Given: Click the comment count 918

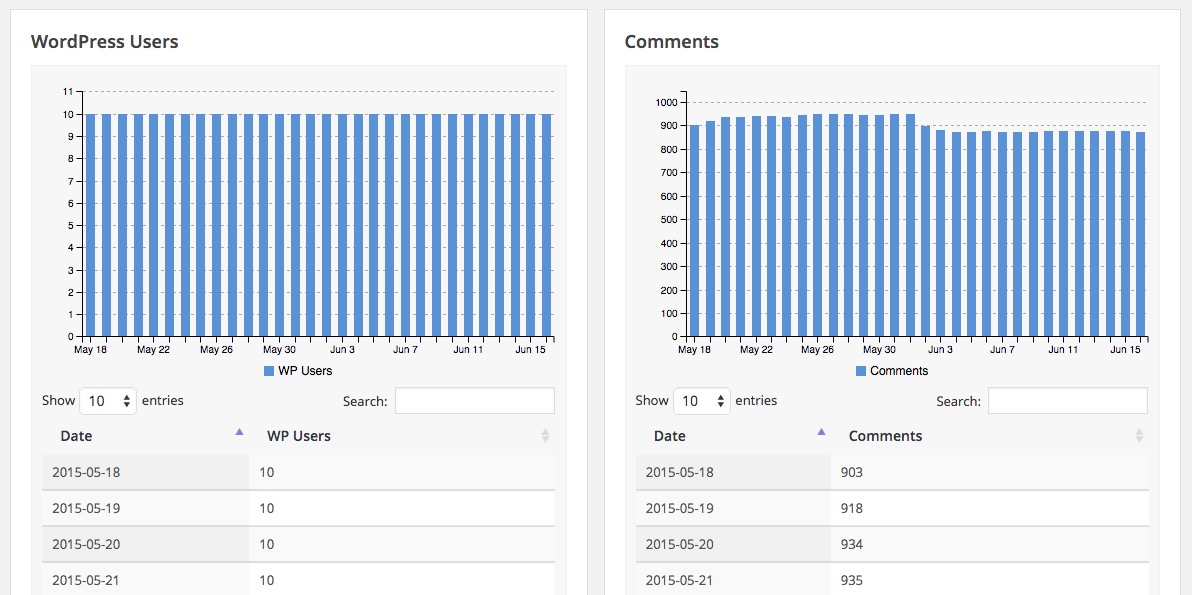Looking at the screenshot, I should [x=852, y=508].
